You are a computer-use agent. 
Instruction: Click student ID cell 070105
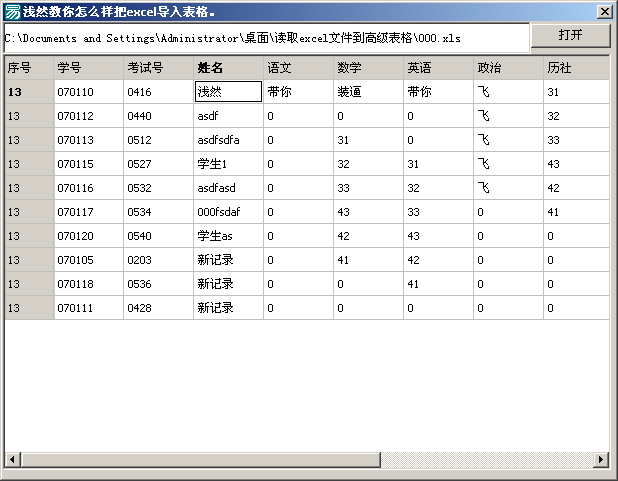coord(89,260)
